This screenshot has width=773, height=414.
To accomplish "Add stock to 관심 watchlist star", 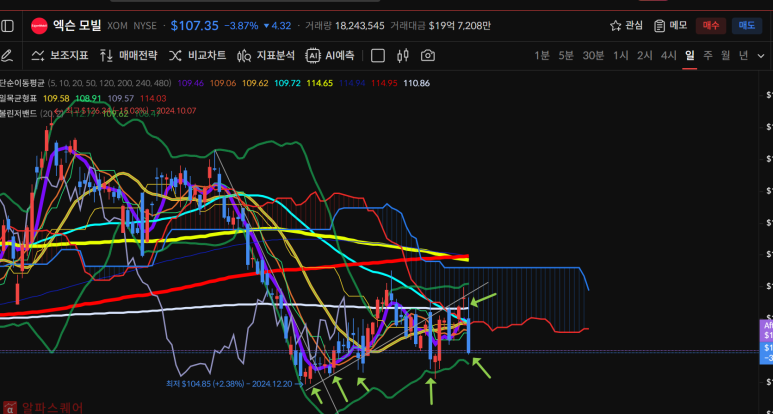I will coord(626,26).
